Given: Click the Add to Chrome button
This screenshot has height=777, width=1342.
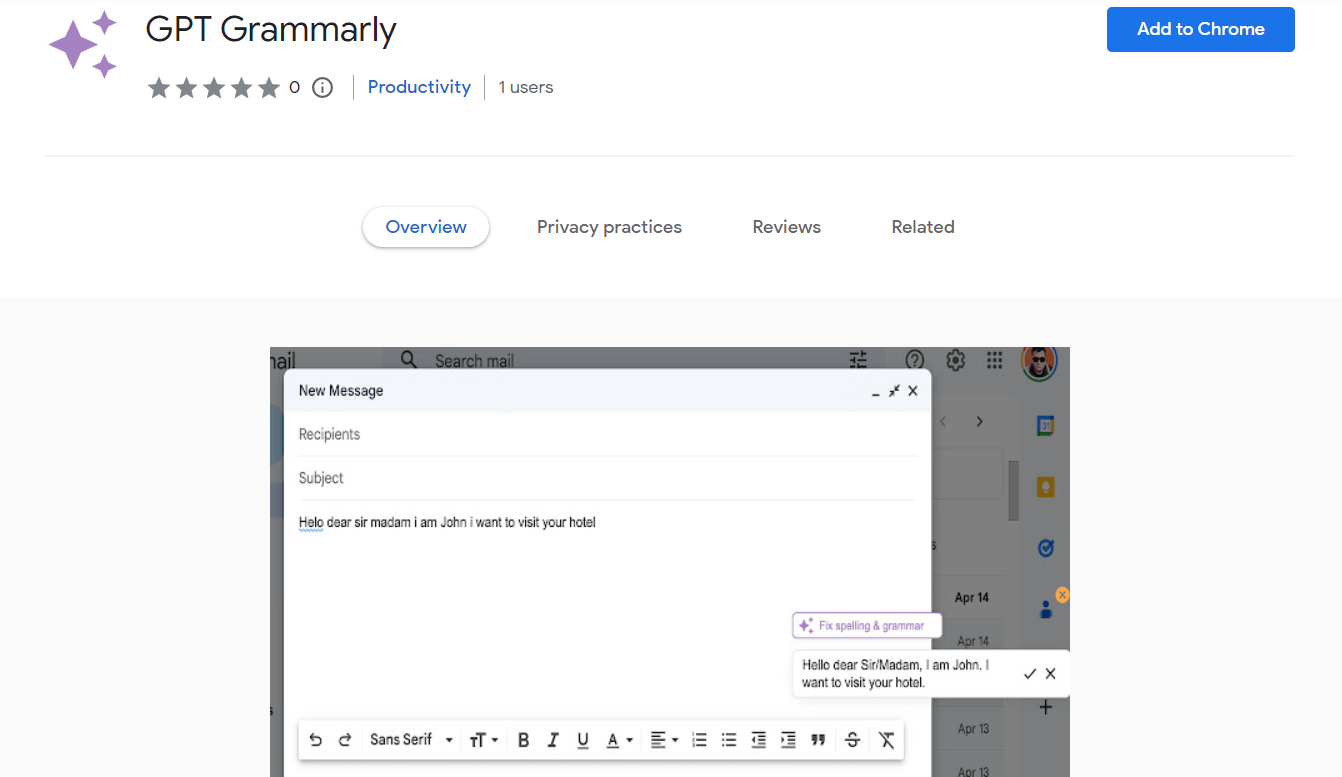Looking at the screenshot, I should (1200, 29).
